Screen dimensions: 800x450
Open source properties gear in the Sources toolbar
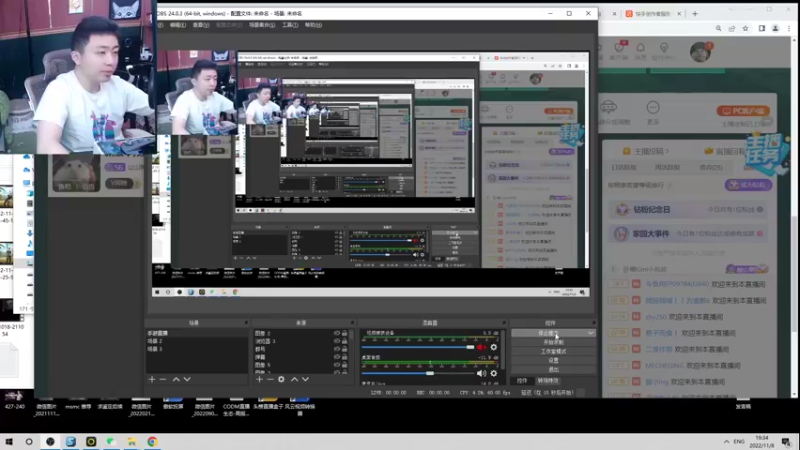click(x=281, y=380)
